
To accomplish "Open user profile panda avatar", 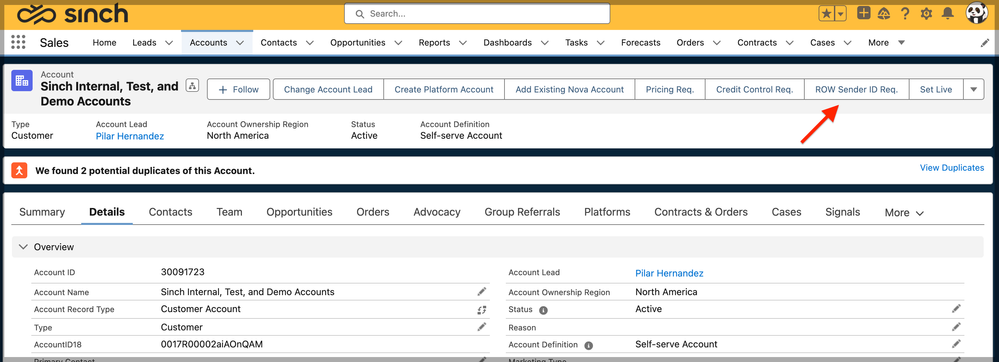I will [x=977, y=13].
